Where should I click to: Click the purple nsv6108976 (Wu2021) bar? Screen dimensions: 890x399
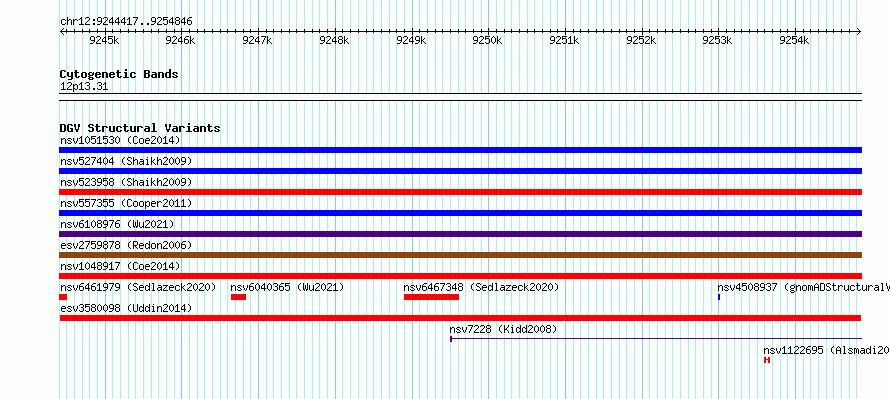point(460,234)
